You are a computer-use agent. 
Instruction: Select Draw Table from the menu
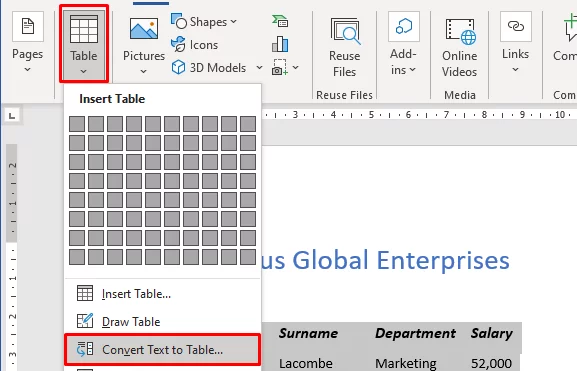pyautogui.click(x=162, y=321)
